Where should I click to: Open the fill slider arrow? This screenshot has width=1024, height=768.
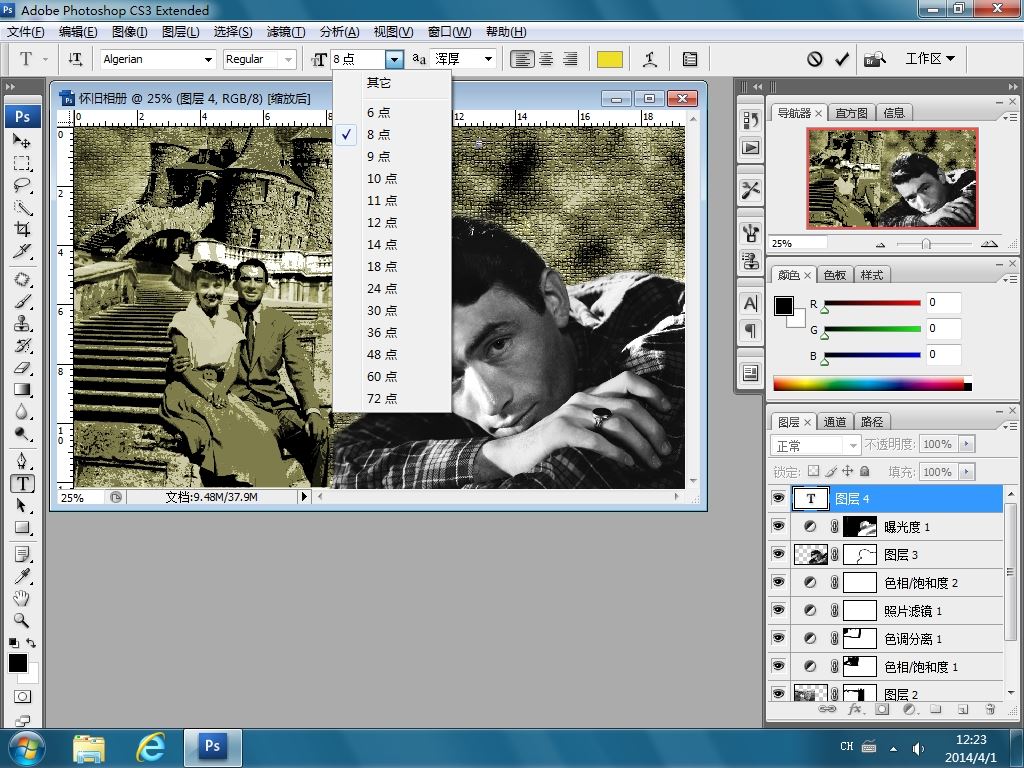click(967, 472)
